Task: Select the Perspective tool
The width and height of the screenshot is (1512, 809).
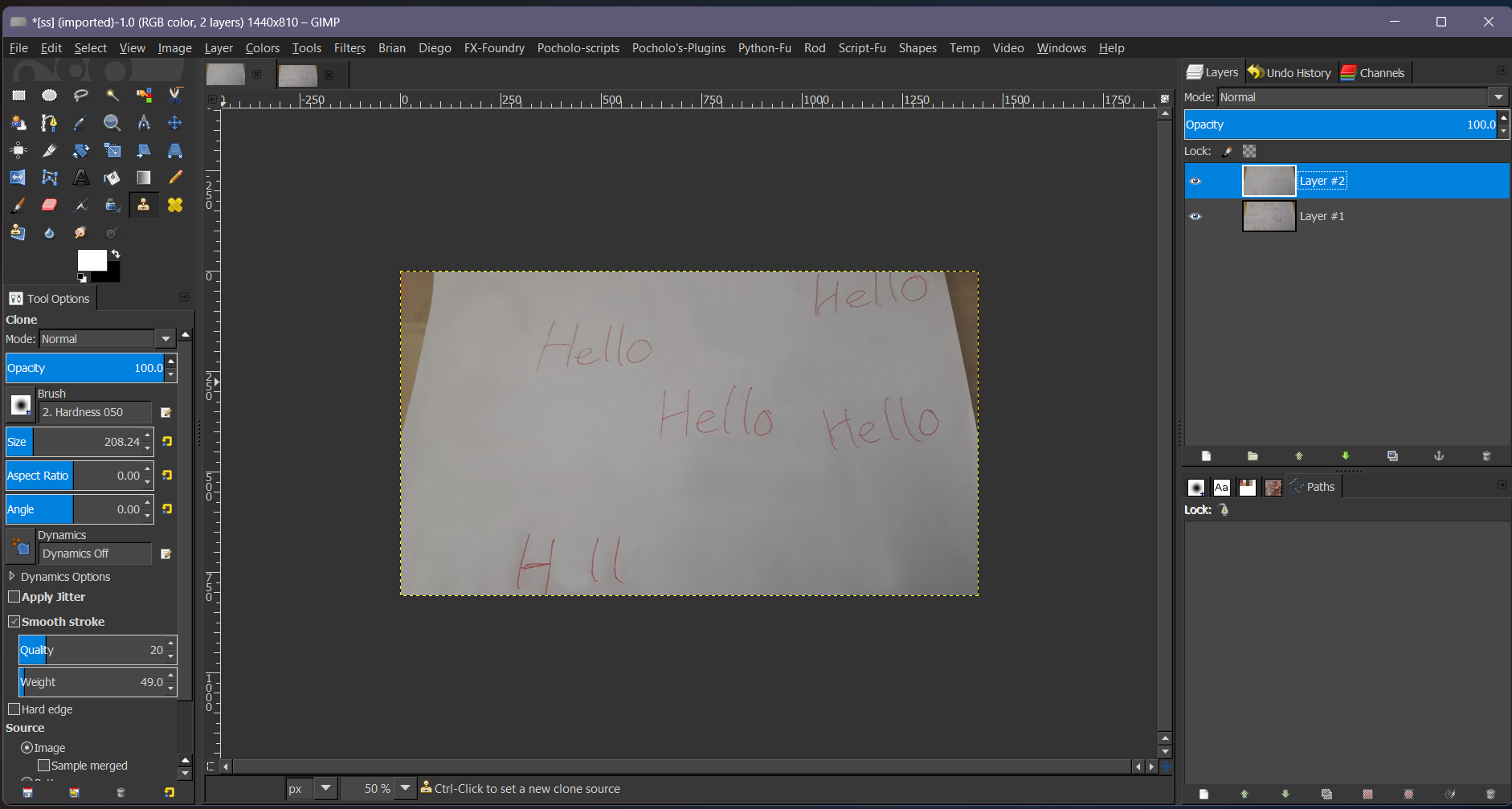Action: pos(175,150)
